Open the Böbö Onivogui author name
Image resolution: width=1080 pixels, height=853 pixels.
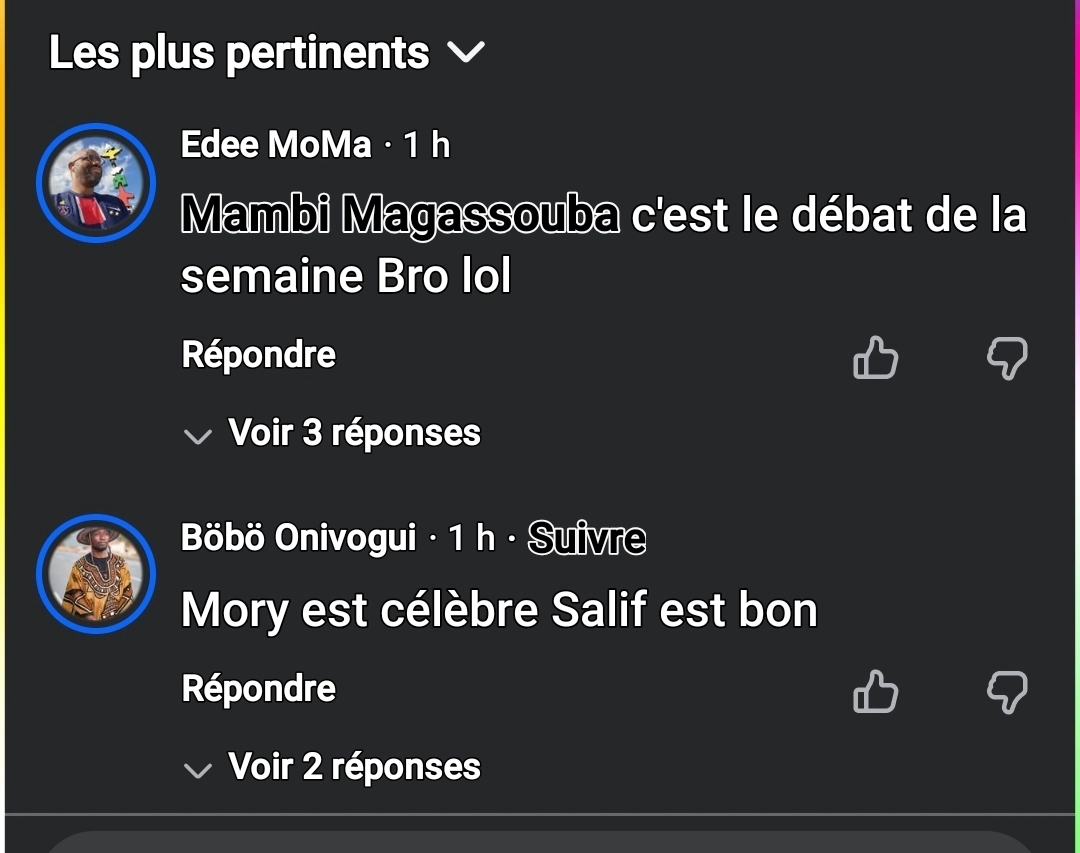[298, 537]
